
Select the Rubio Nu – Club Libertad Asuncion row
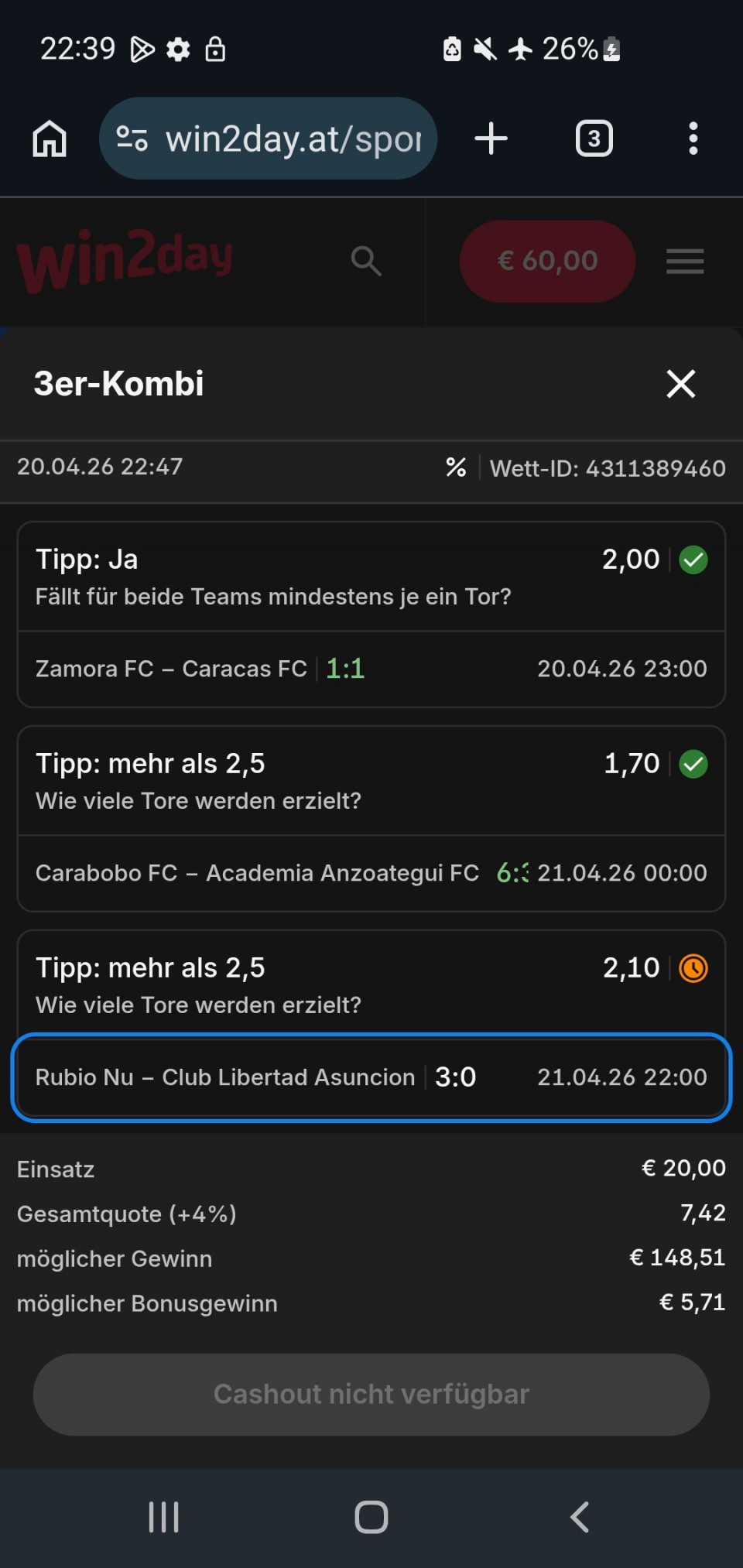coord(371,1077)
